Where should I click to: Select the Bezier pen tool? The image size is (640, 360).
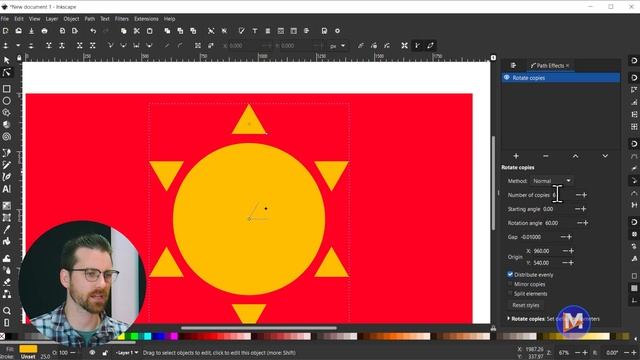click(7, 153)
